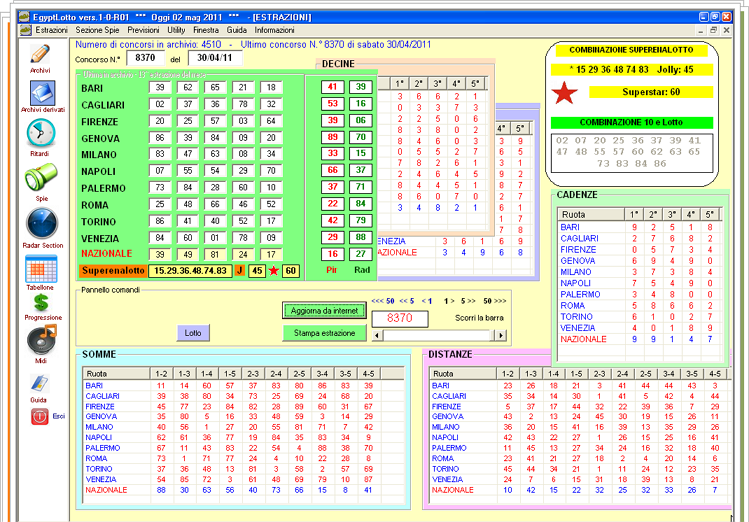
Task: Go back 50 draws with <<< 50
Action: (383, 301)
